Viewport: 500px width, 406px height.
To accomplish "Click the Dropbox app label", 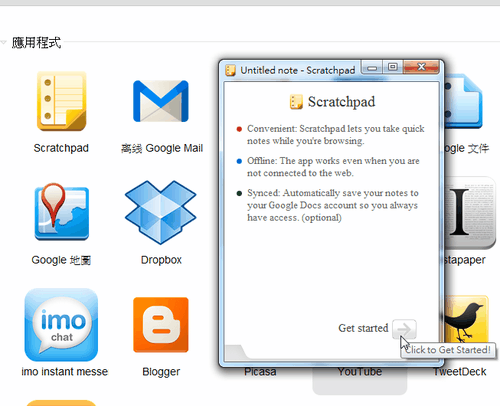I will tap(161, 260).
